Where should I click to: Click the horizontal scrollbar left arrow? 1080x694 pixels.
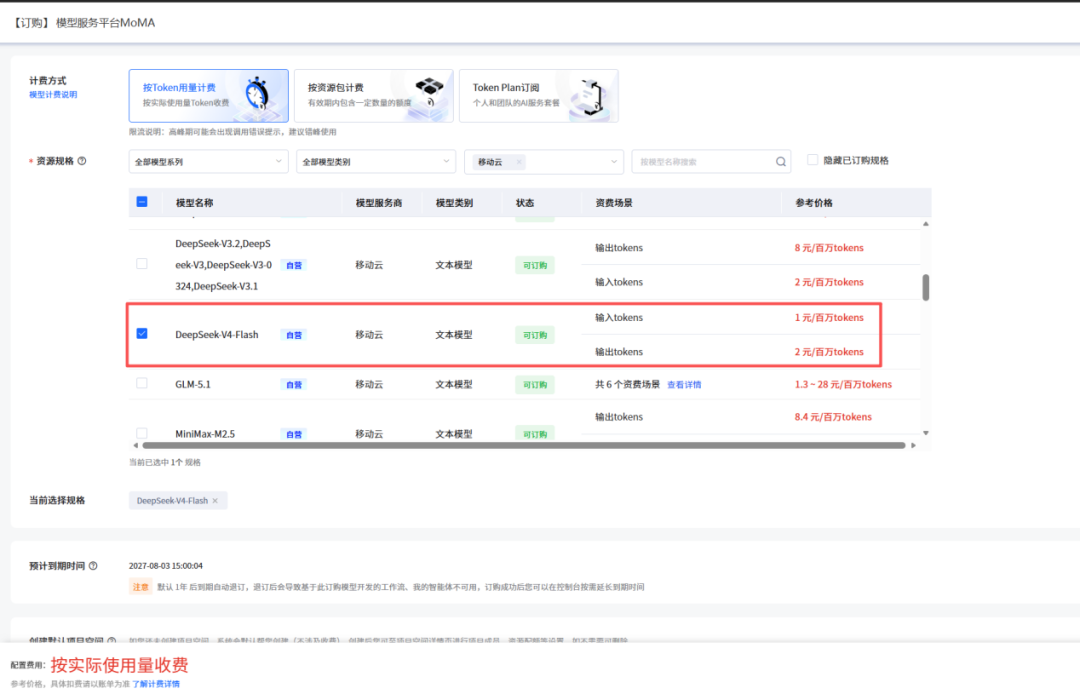136,445
